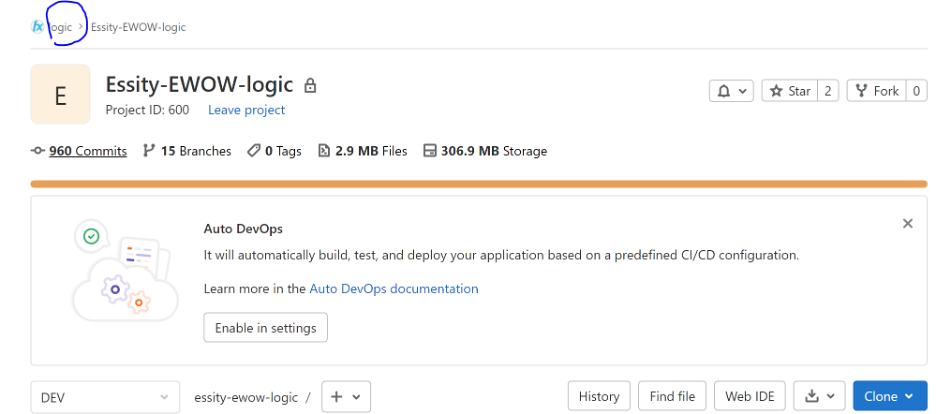This screenshot has width=936, height=414.
Task: Open Auto DevOps documentation link
Action: [393, 289]
